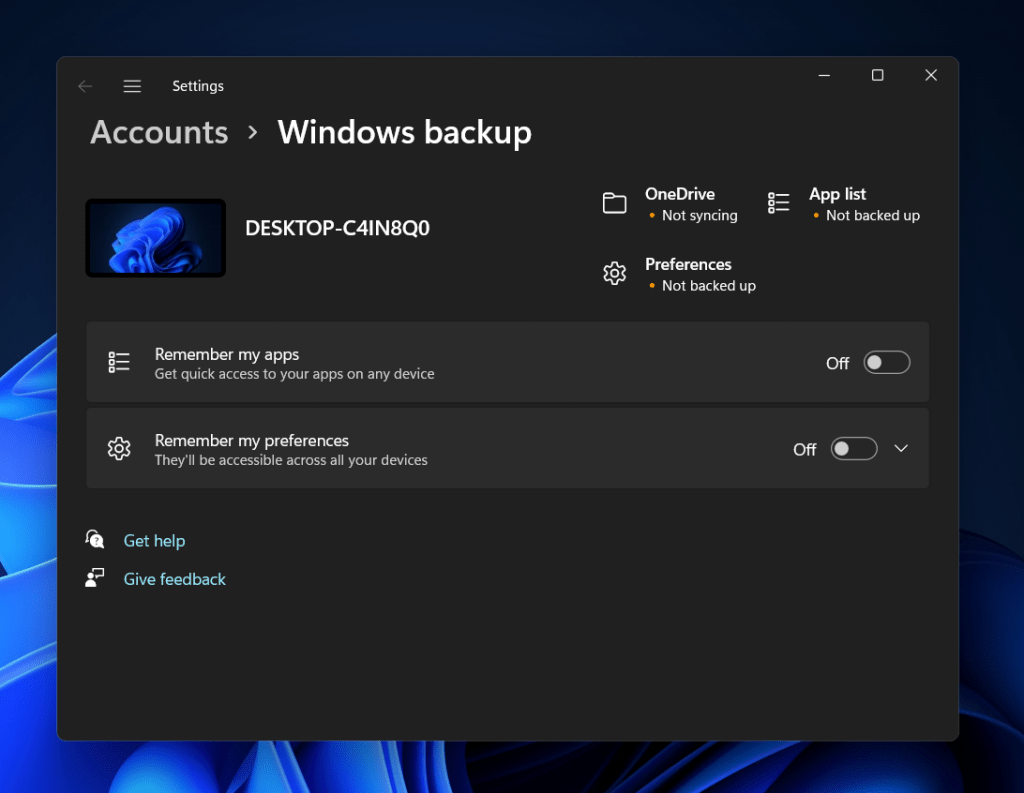
Task: Click the Preferences gear icon
Action: coord(614,272)
